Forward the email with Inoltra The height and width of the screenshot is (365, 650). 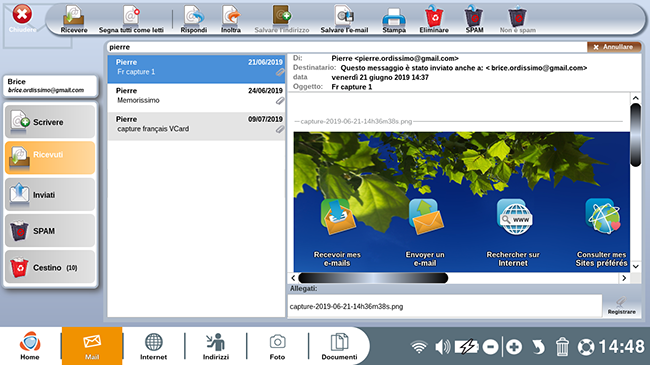click(231, 19)
